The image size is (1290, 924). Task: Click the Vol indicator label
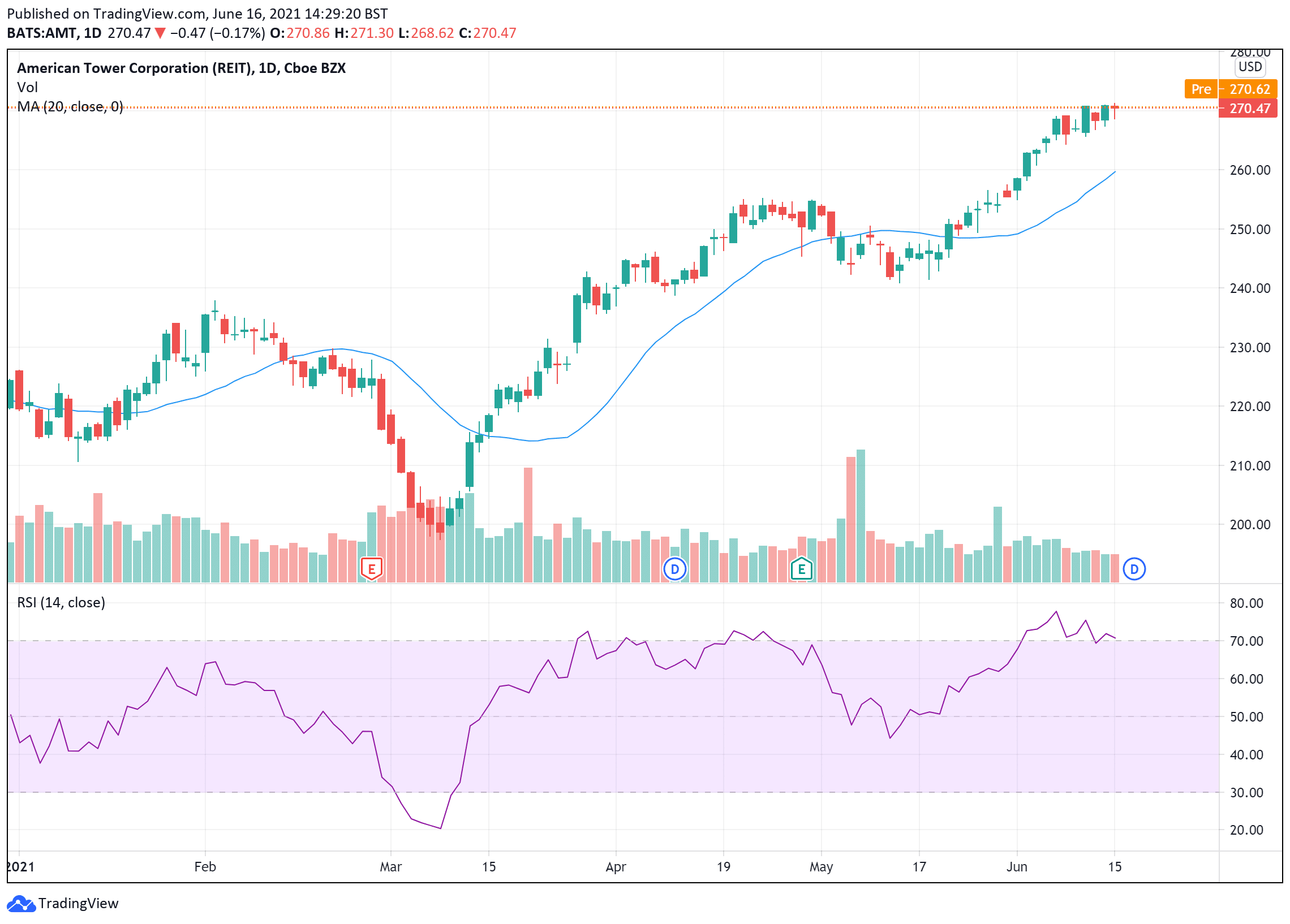click(27, 88)
